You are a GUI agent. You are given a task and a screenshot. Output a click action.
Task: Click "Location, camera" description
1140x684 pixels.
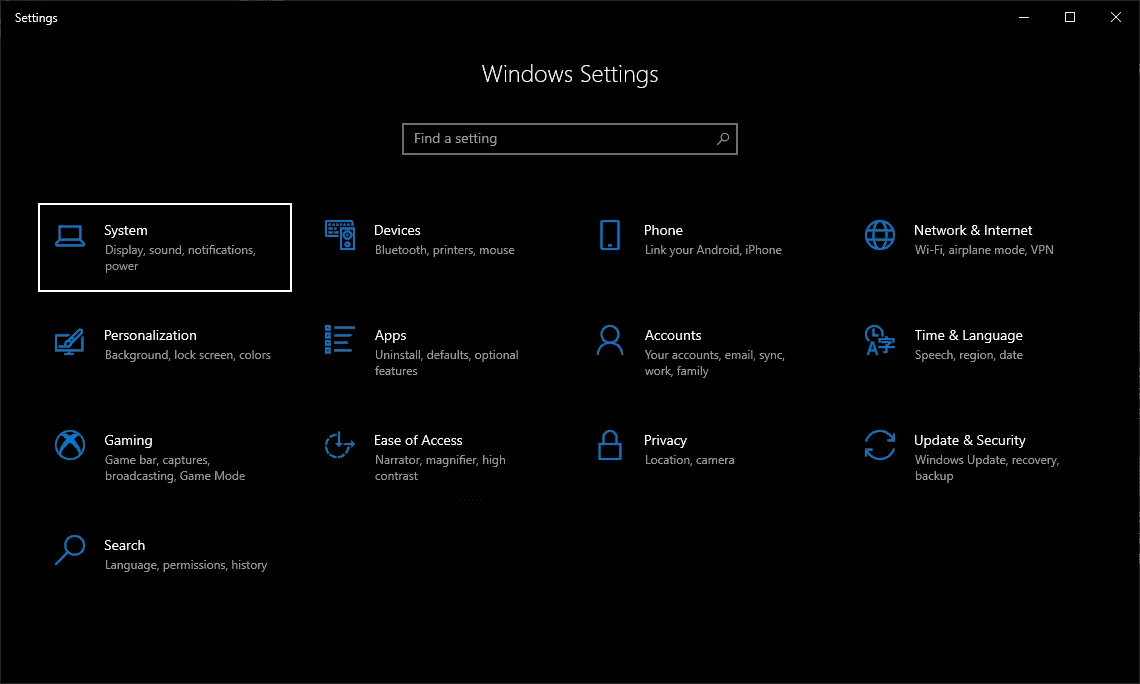coord(689,460)
